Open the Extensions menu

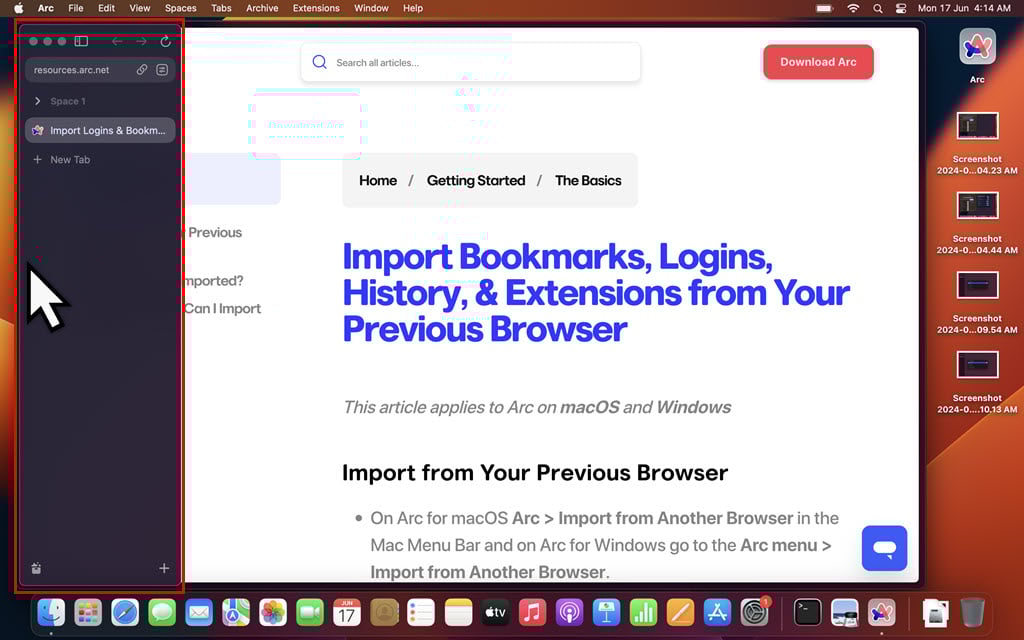pos(316,8)
